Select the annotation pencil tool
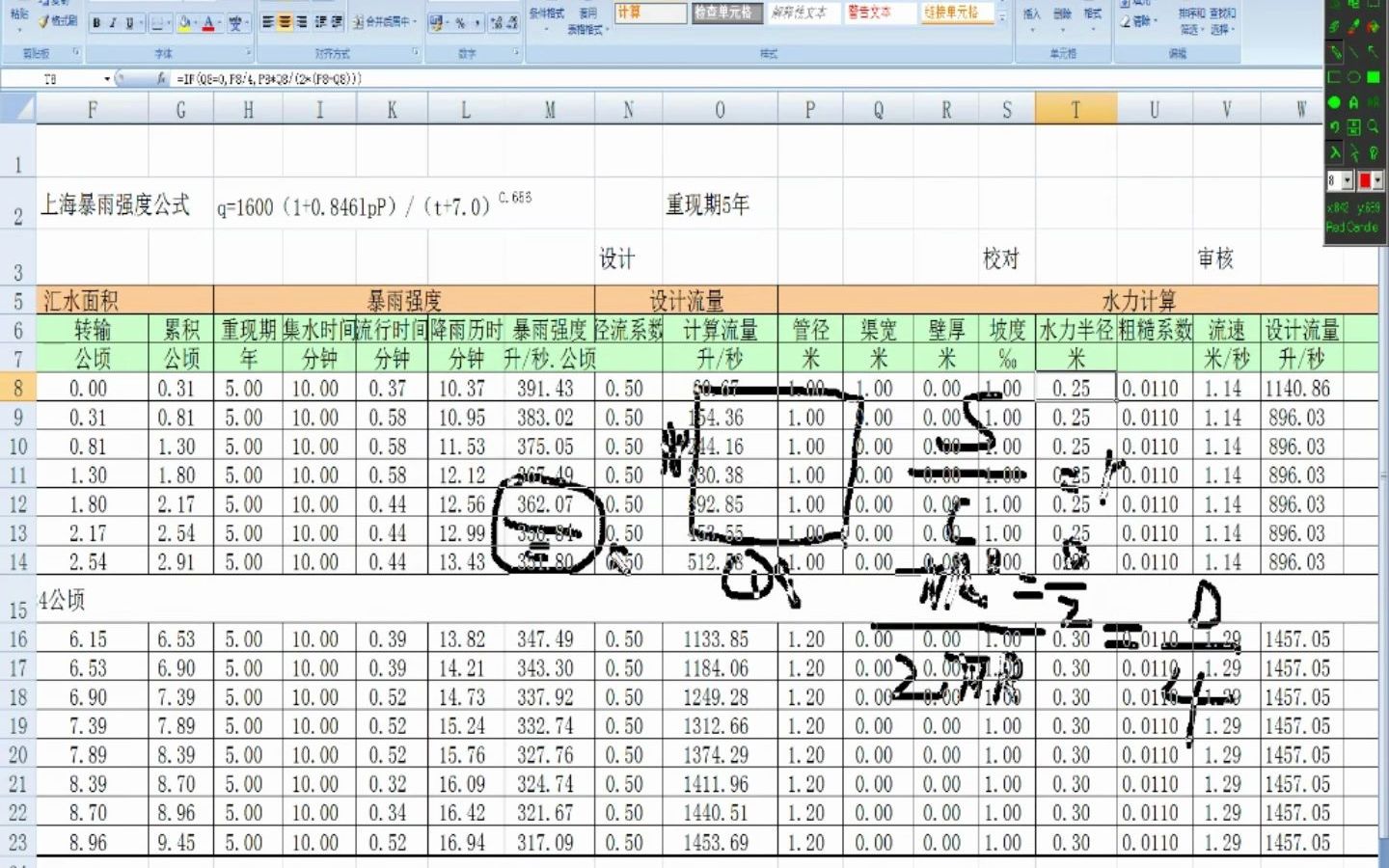The image size is (1389, 868). click(x=1334, y=52)
